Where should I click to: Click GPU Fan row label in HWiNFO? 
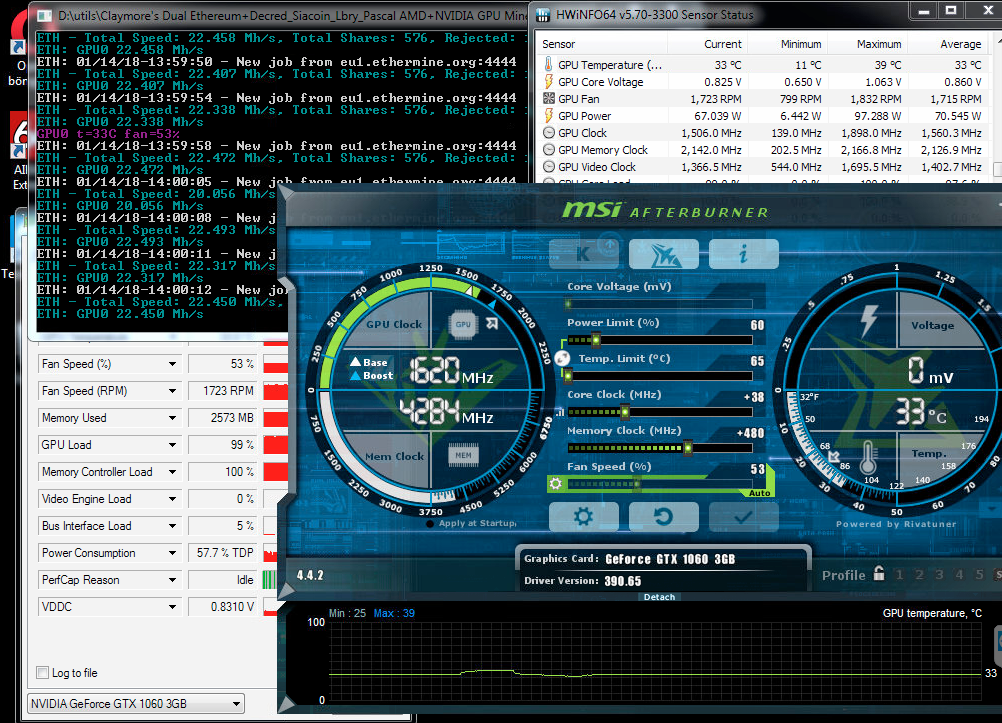coord(579,98)
